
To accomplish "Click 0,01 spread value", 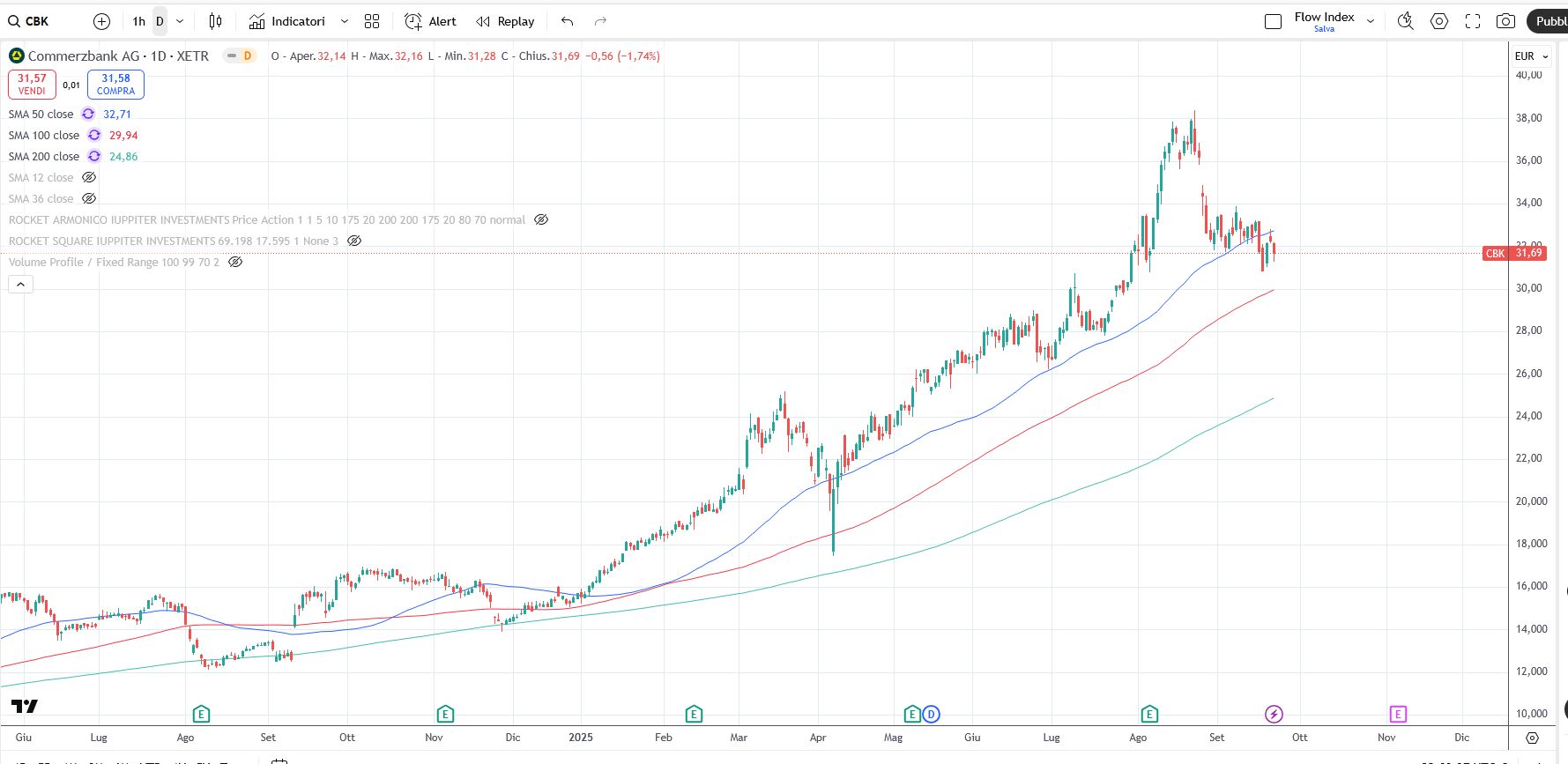I will point(71,85).
